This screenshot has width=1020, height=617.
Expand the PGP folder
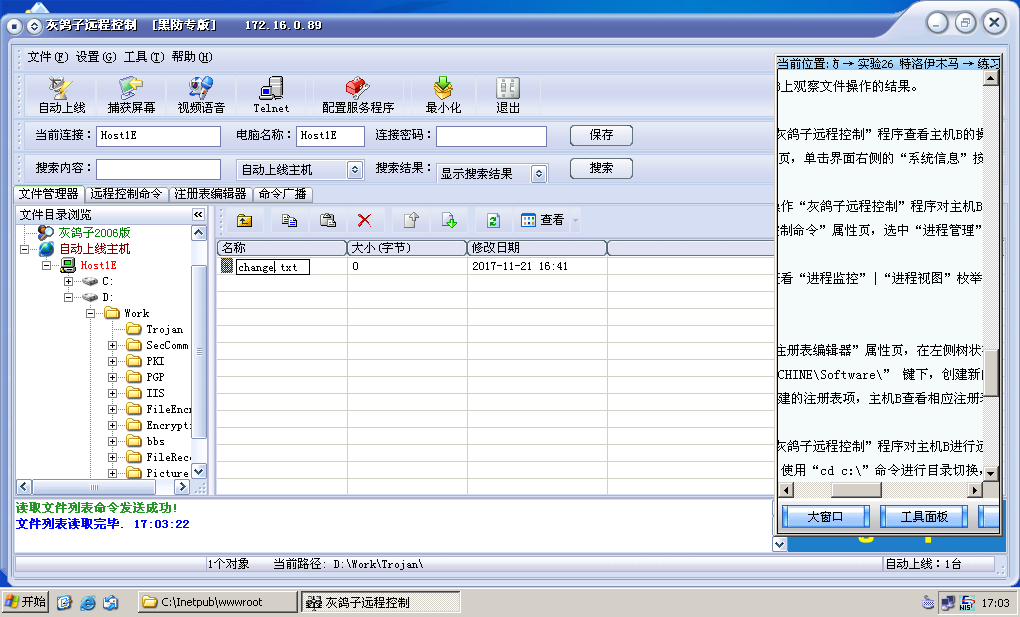click(113, 377)
